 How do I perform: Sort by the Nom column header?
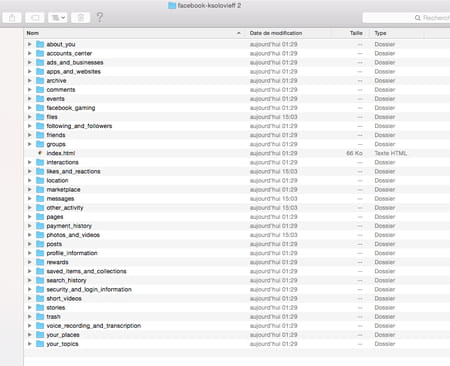point(133,33)
